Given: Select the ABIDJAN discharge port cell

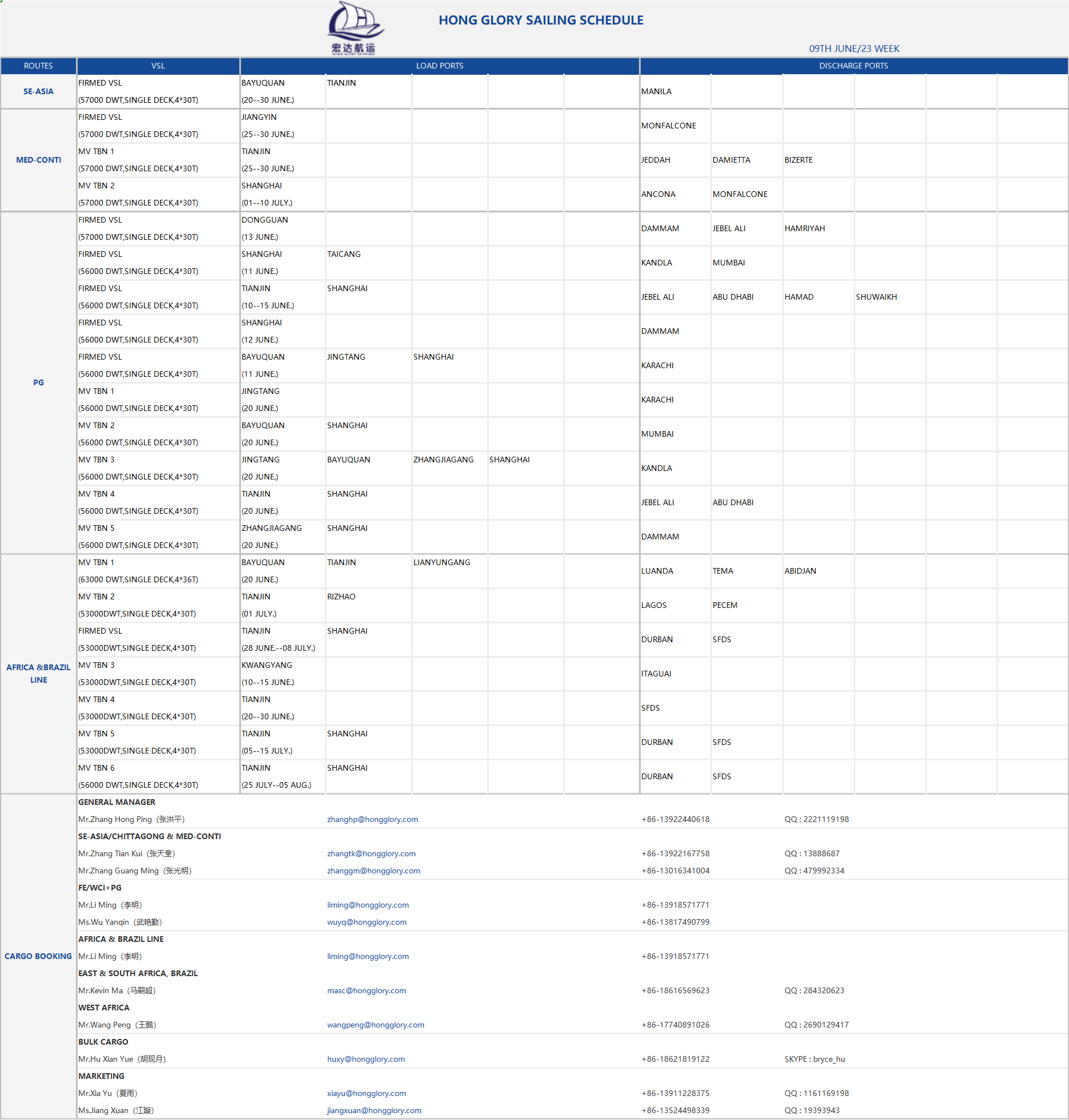Looking at the screenshot, I should tap(818, 571).
